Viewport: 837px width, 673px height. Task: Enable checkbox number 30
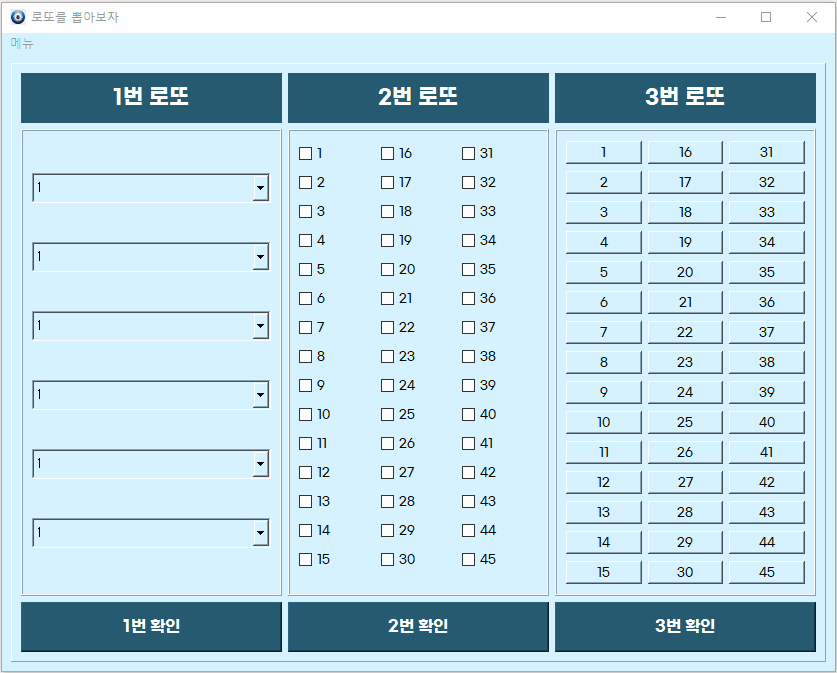[x=388, y=559]
